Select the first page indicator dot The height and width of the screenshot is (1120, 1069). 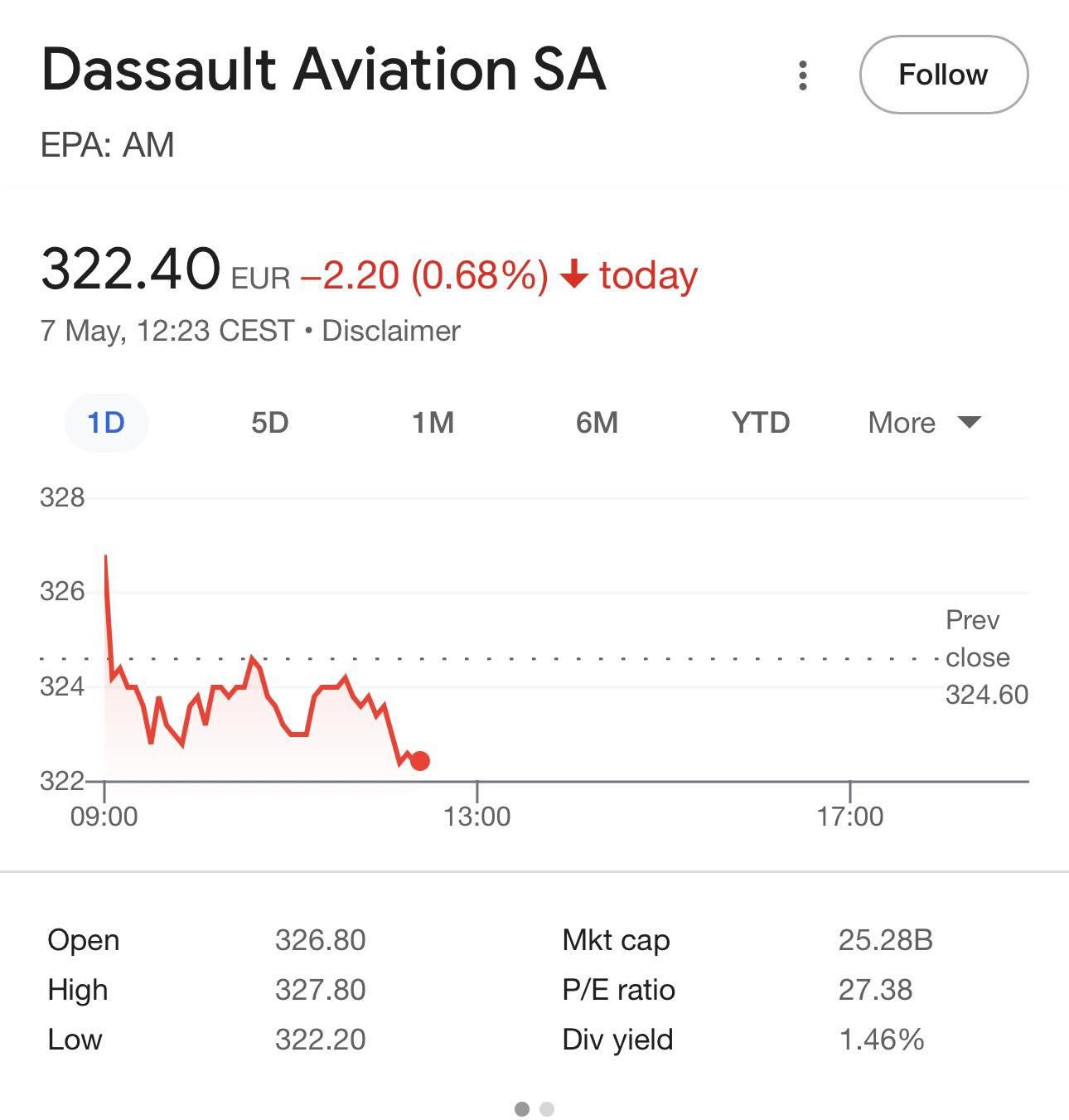click(522, 1108)
